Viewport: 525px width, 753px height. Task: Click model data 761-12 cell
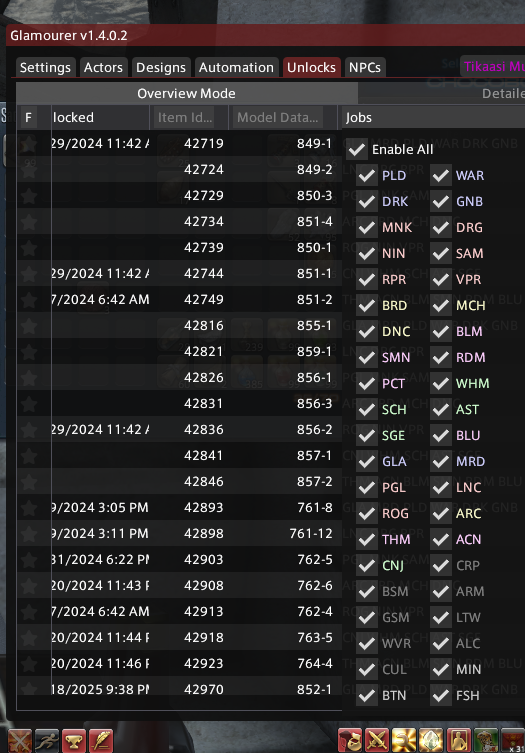311,534
